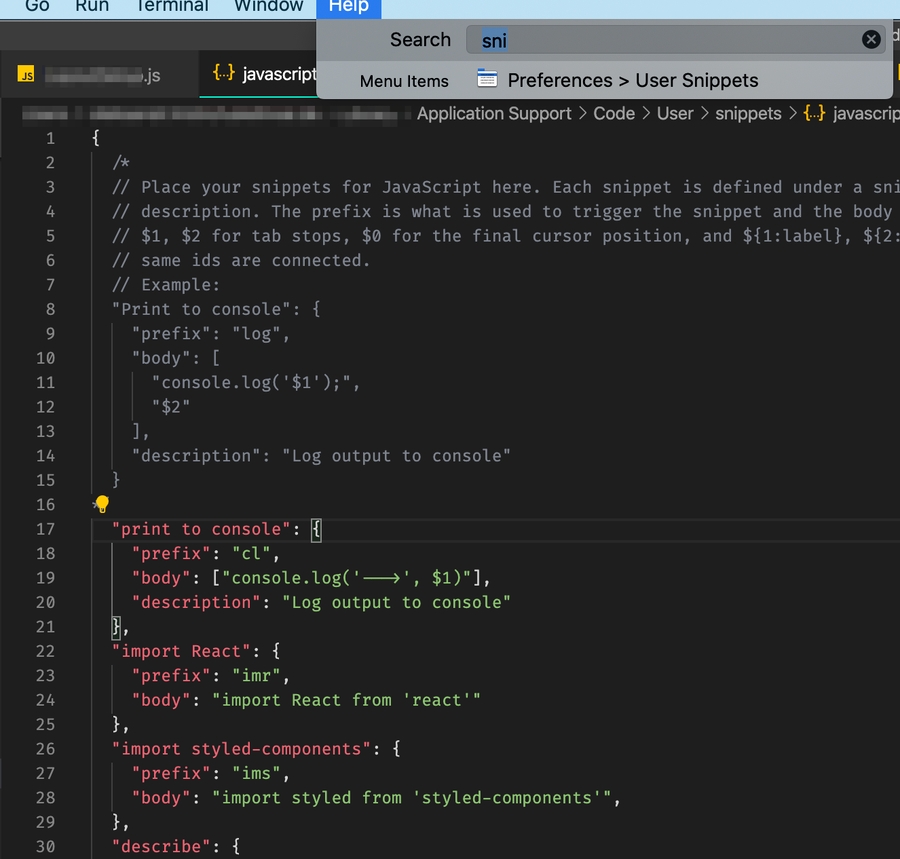
Task: Switch to the .js editor tab
Action: (x=100, y=76)
